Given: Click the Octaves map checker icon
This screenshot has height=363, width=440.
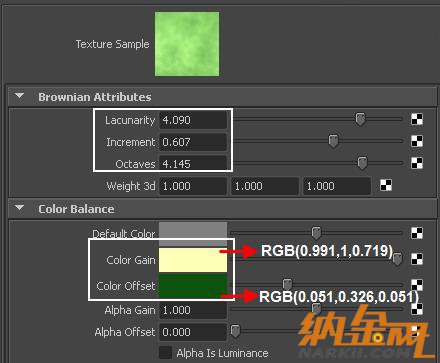Looking at the screenshot, I should click(x=417, y=163).
